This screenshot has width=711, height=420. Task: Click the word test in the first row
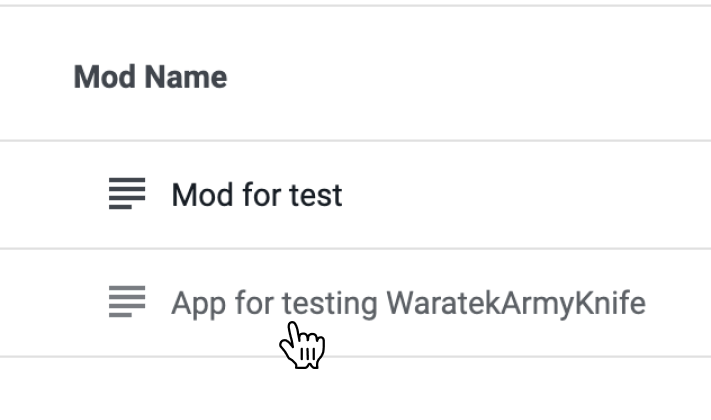click(x=316, y=195)
